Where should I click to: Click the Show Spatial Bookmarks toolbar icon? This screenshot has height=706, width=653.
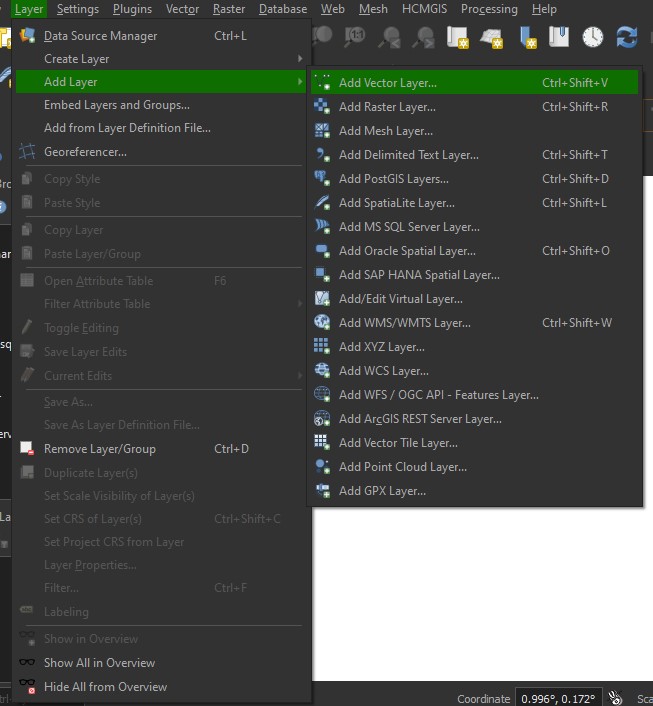click(559, 37)
